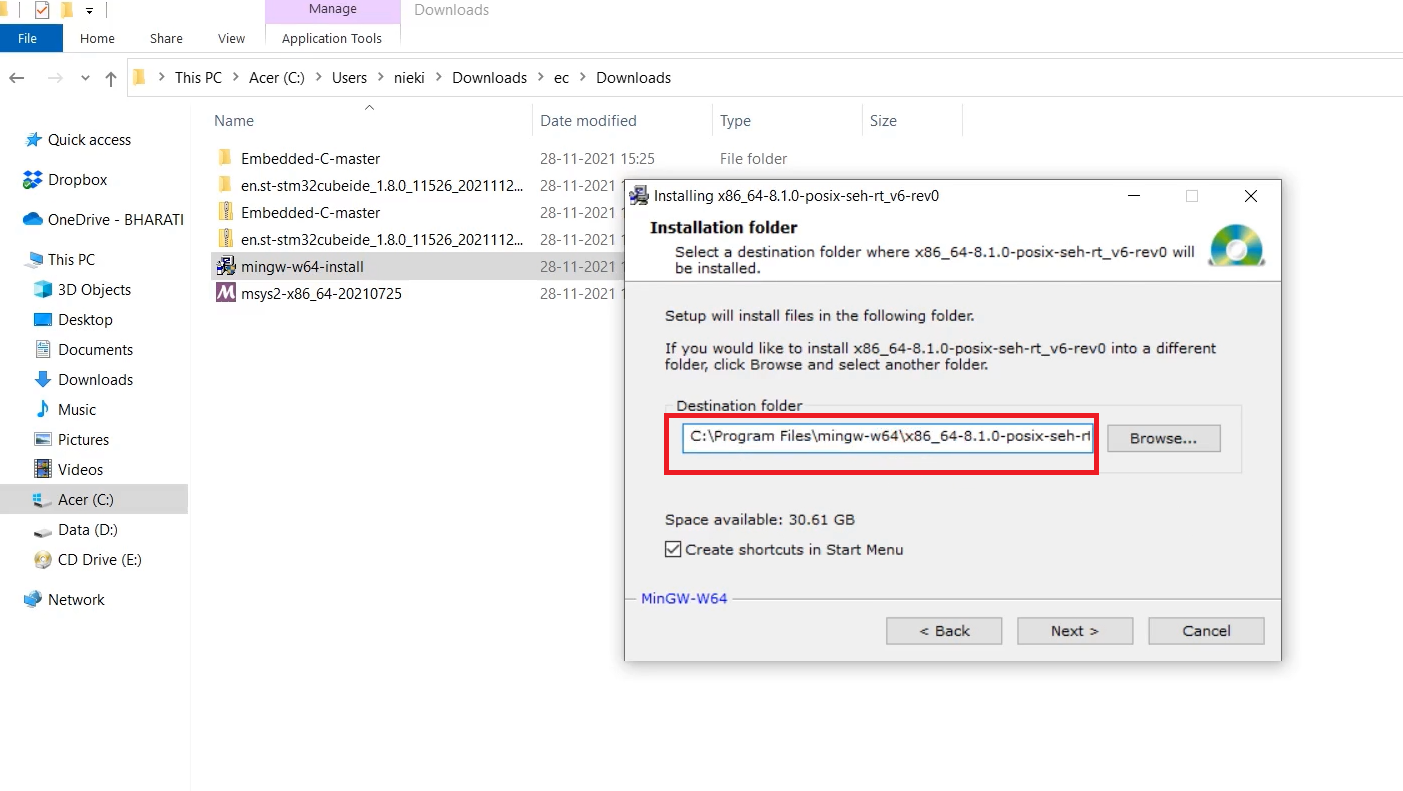This screenshot has width=1403, height=791.
Task: Click the Documents icon in sidebar
Action: click(x=42, y=349)
